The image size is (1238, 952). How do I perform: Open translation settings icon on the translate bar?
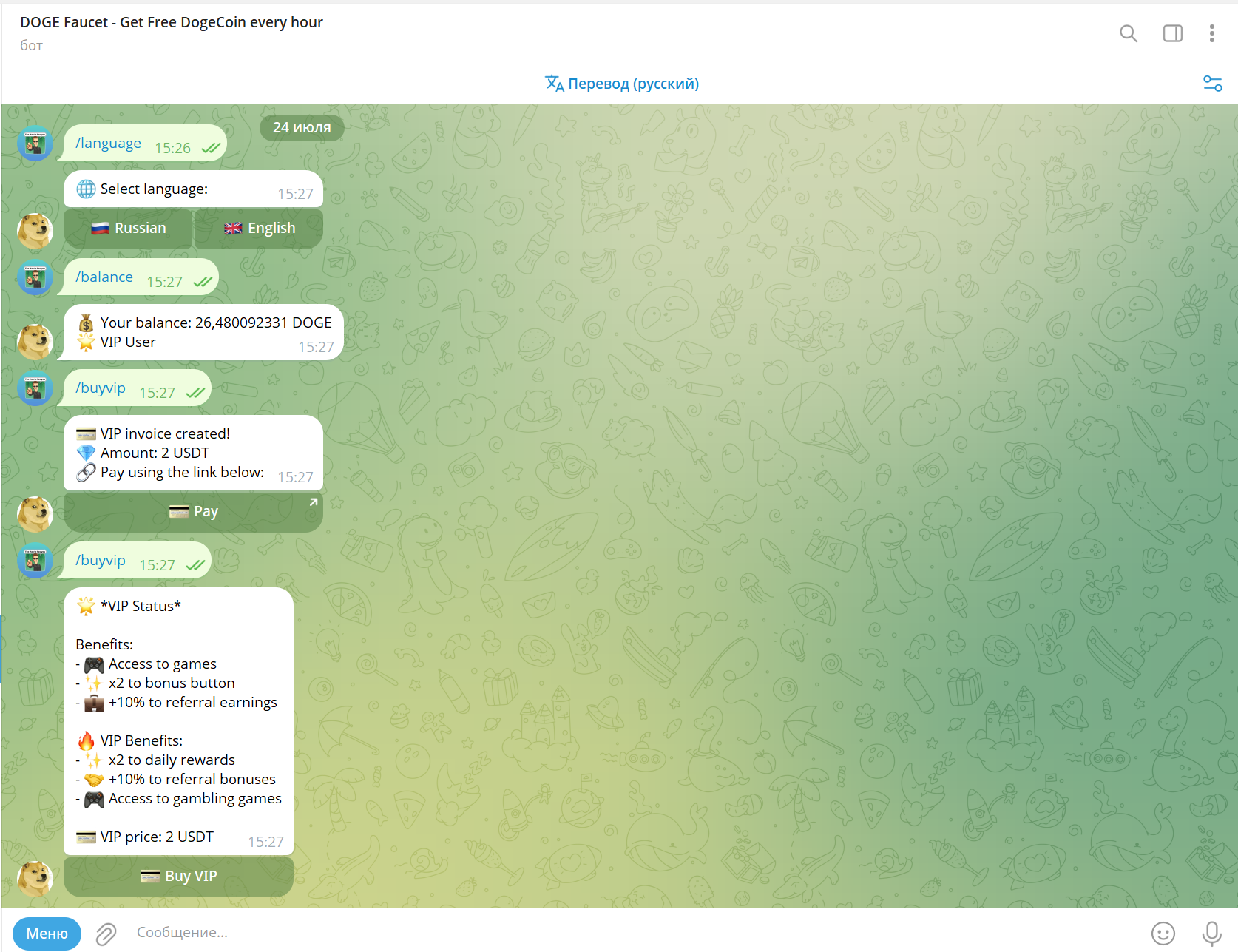pos(1212,84)
